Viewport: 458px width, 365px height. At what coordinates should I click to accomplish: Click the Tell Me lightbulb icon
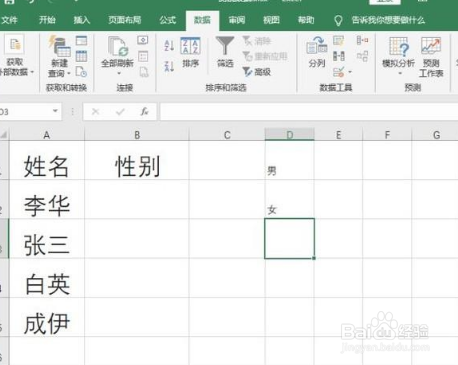(x=338, y=21)
